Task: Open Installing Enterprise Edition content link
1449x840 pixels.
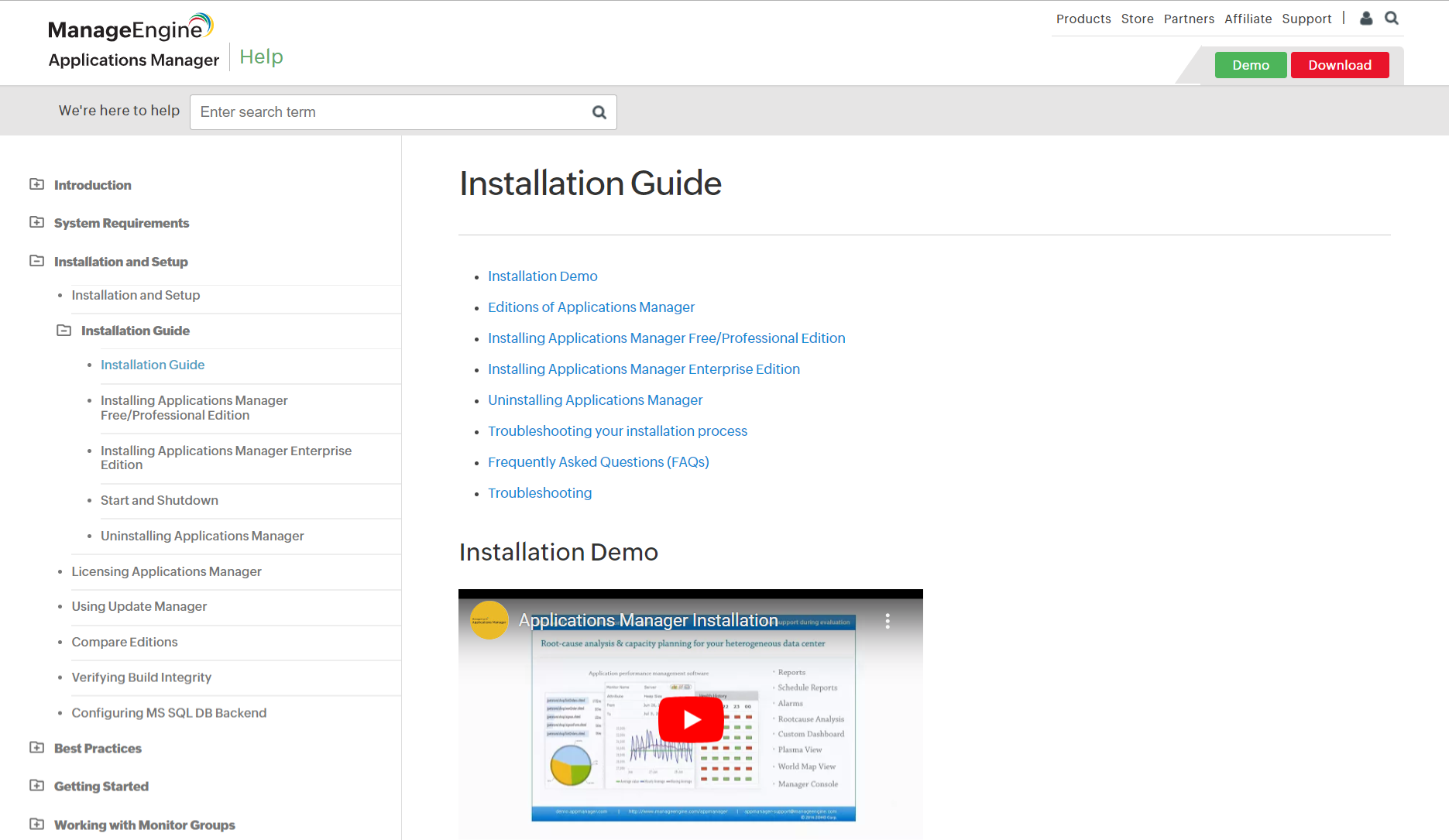Action: pyautogui.click(x=644, y=369)
